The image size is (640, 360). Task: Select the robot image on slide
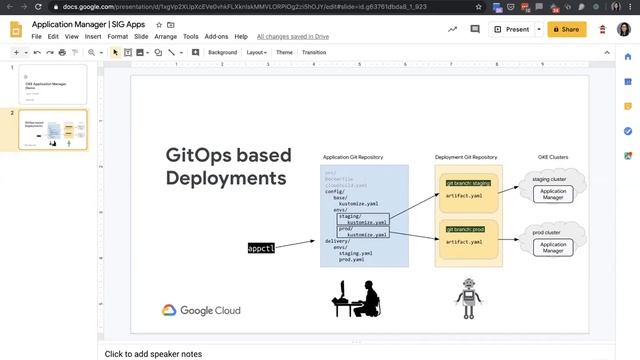(469, 299)
